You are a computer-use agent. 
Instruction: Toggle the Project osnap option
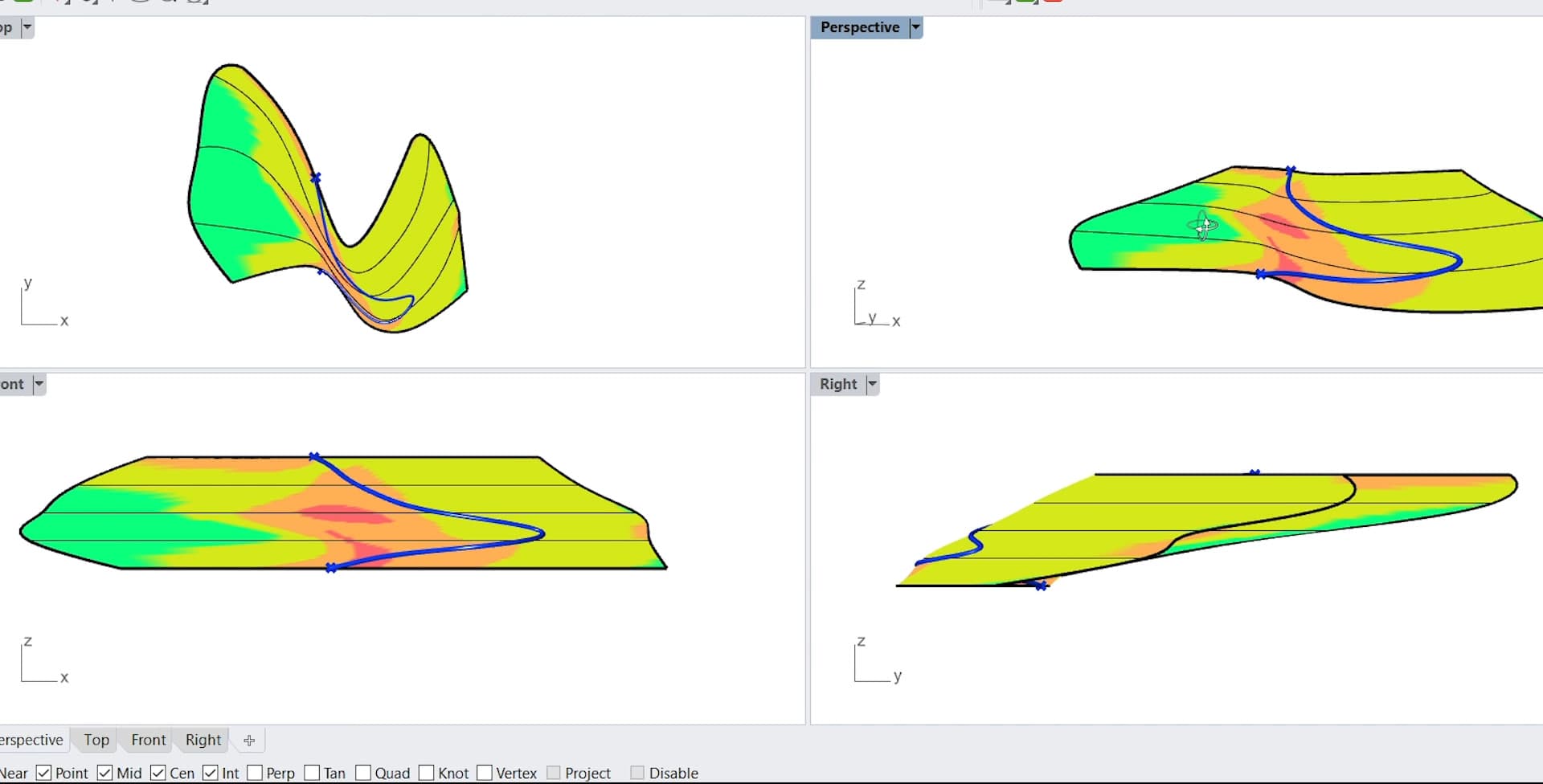(554, 773)
